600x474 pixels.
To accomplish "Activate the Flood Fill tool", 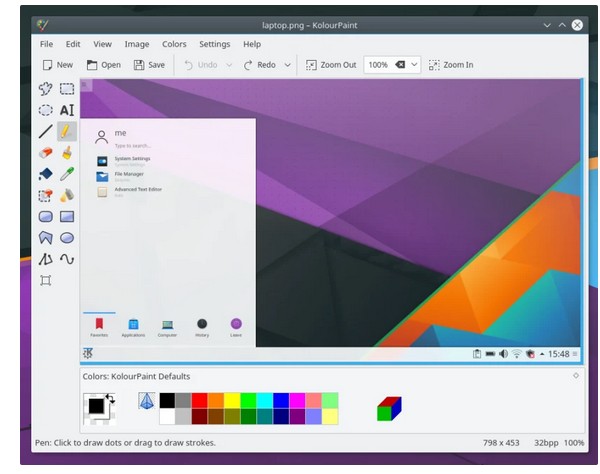I will (x=46, y=174).
